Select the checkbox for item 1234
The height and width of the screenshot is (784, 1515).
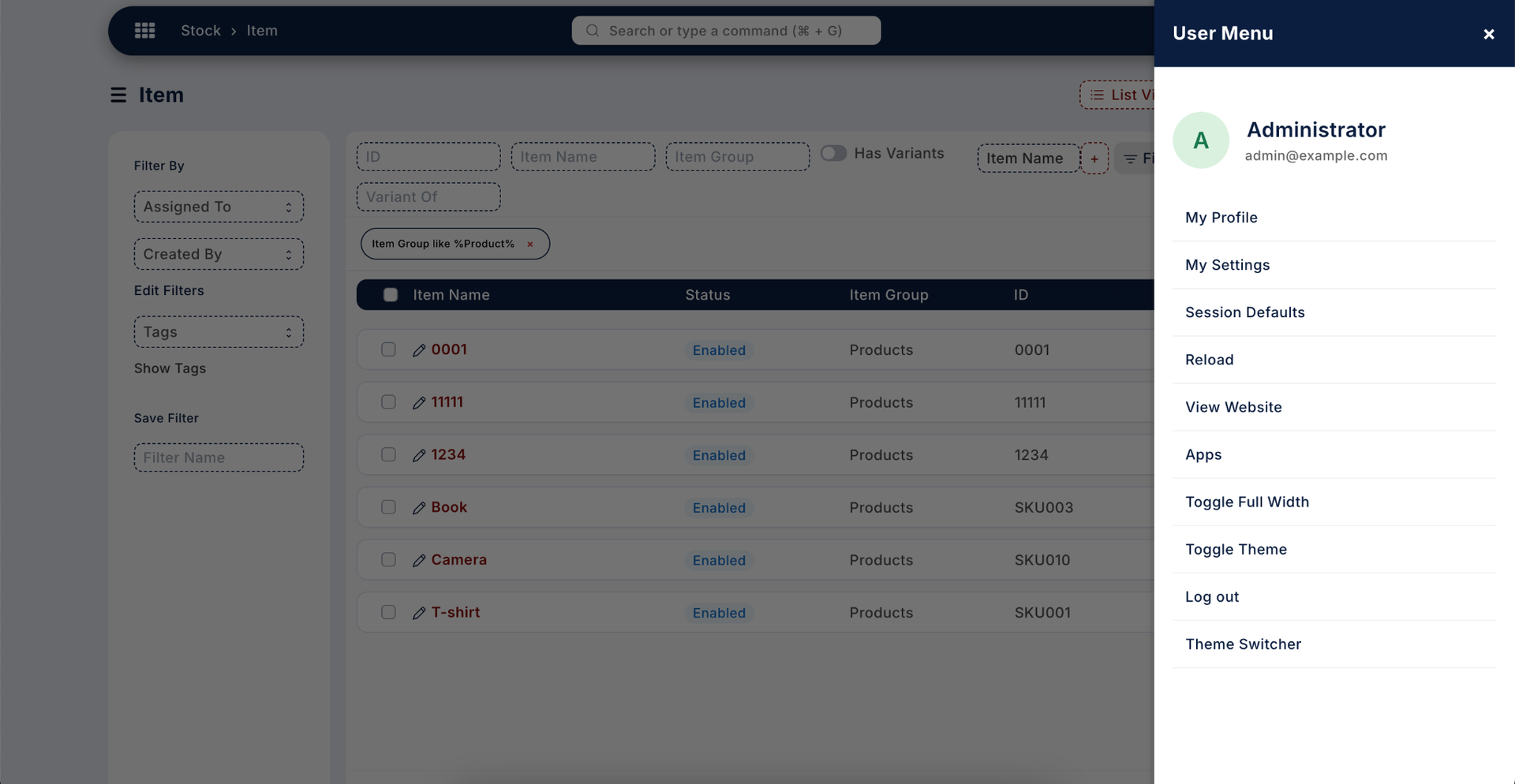click(388, 454)
